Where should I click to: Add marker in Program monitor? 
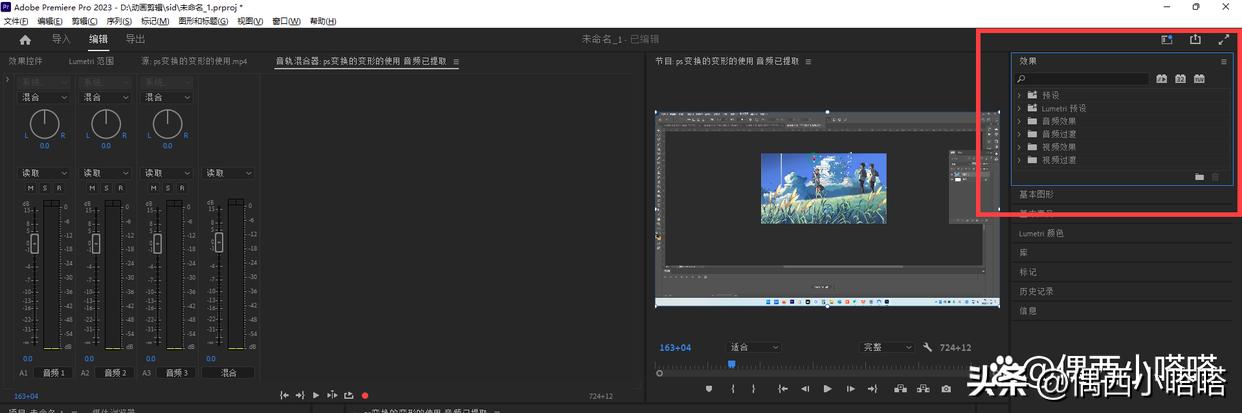click(x=709, y=389)
